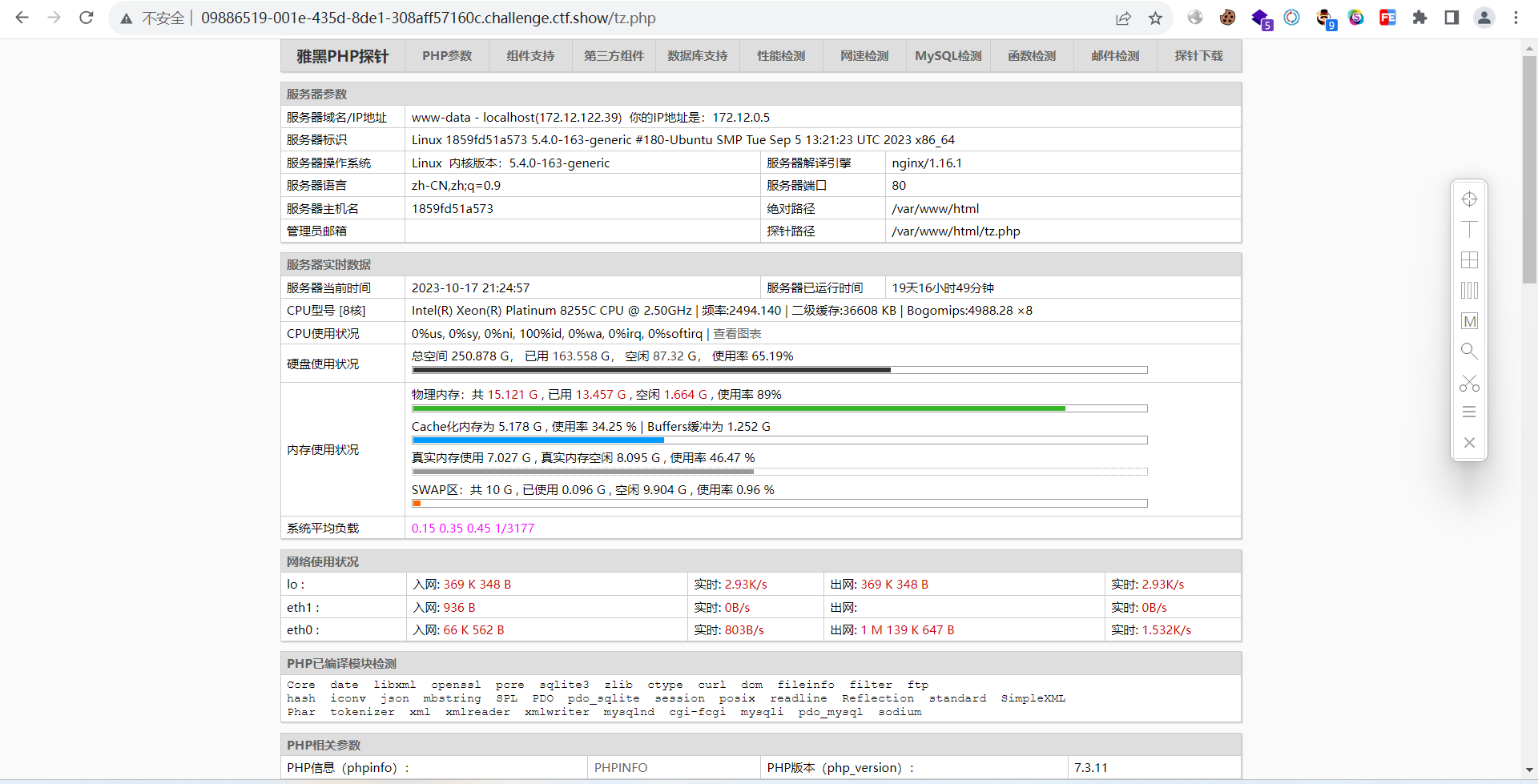Click the eth0 inbound 66 K 562 B value
Screen dimensions: 1538x784
pos(473,629)
